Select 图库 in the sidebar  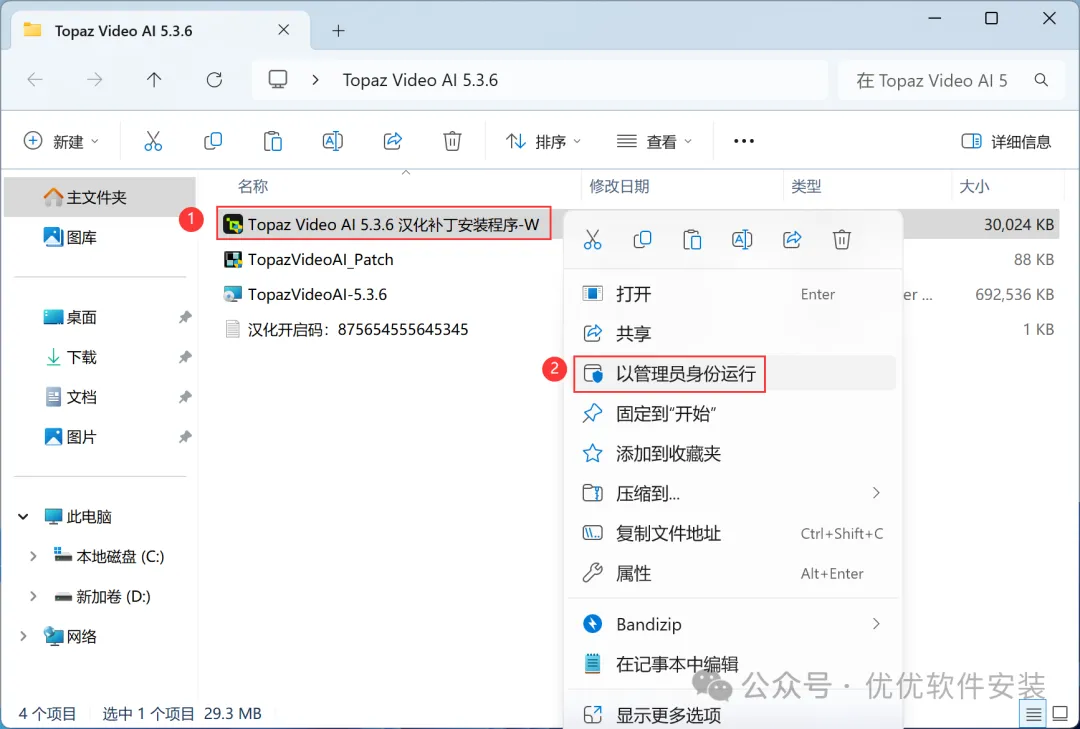tap(100, 237)
